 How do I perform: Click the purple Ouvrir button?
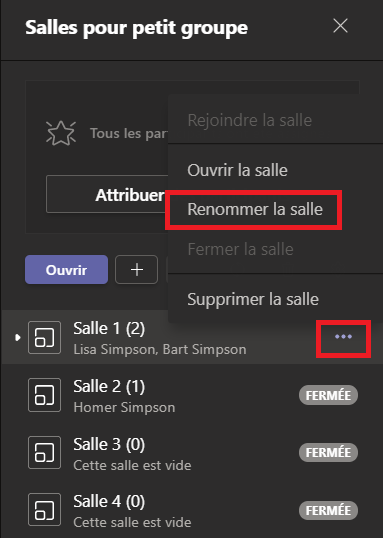point(67,270)
